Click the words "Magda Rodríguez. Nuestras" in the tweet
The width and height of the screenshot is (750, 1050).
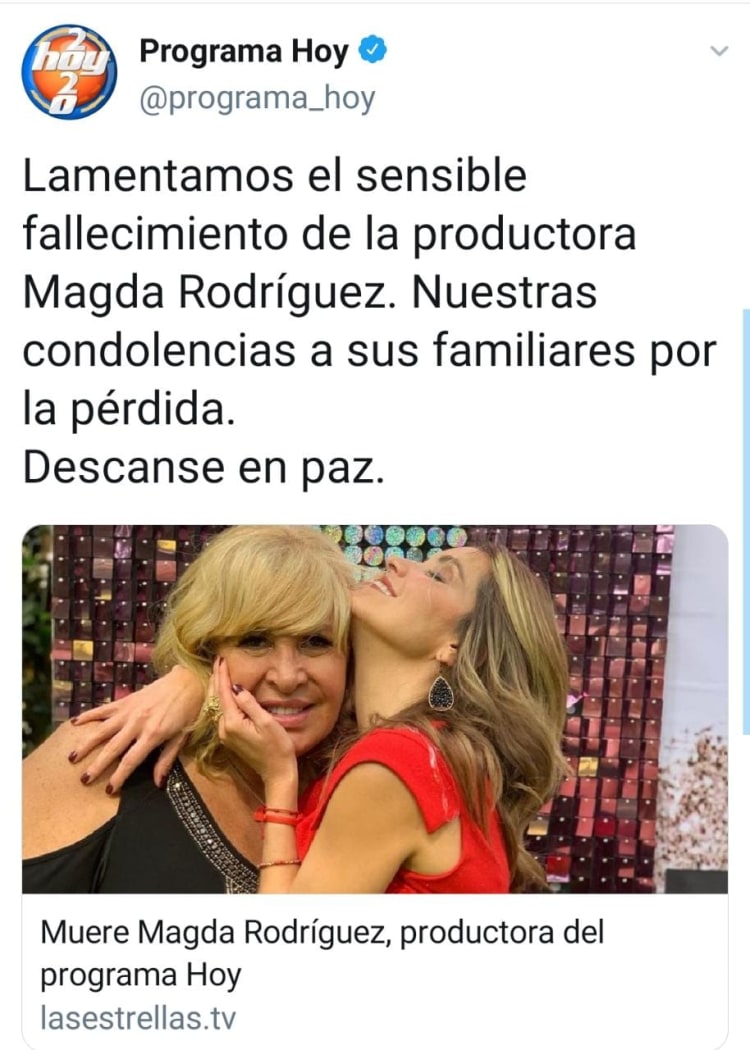tap(310, 293)
